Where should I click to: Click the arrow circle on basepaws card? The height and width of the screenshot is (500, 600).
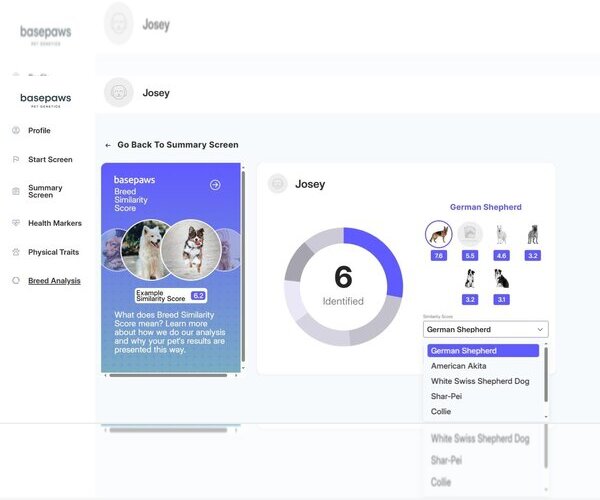click(215, 185)
